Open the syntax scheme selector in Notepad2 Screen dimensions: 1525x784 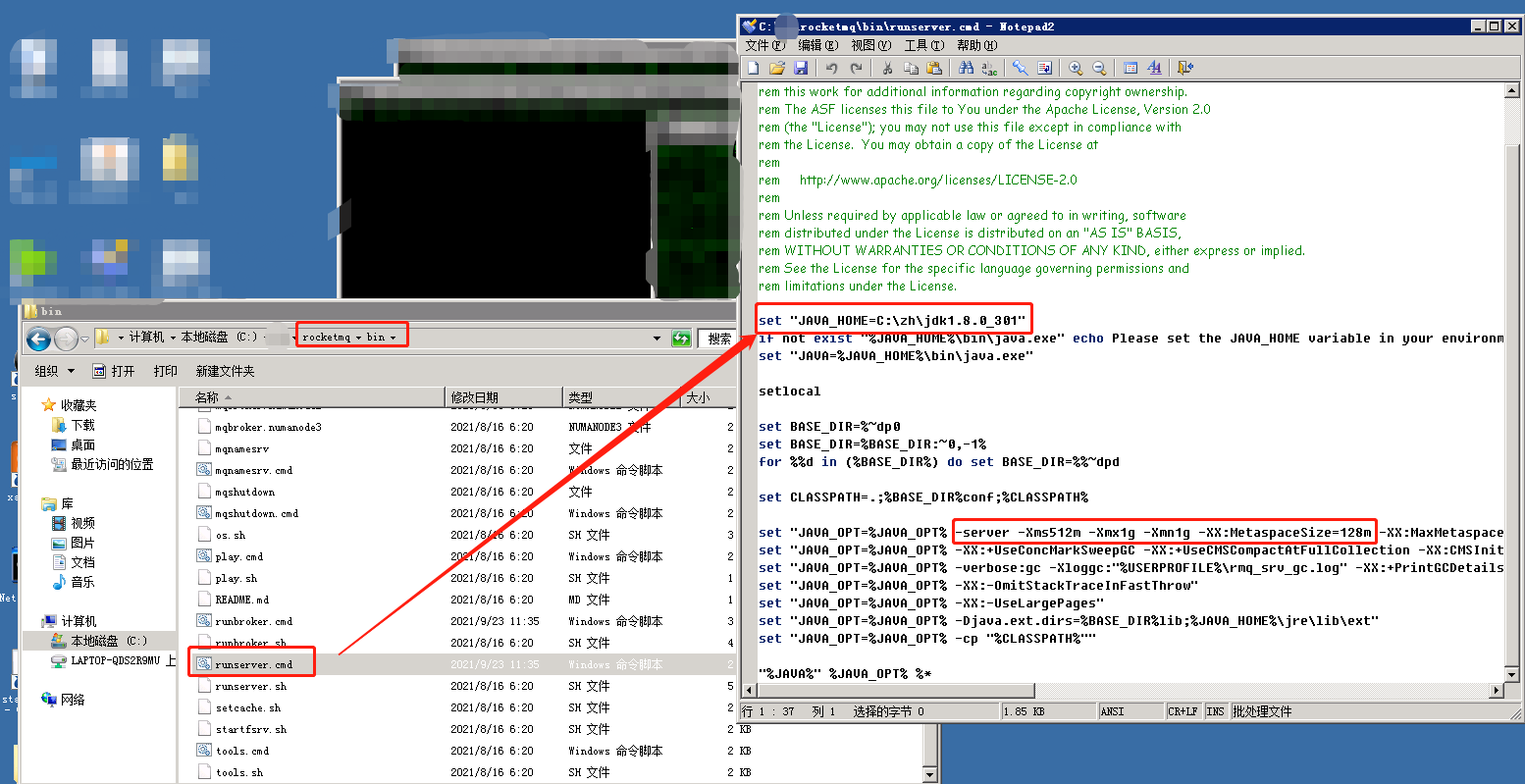pos(1131,68)
